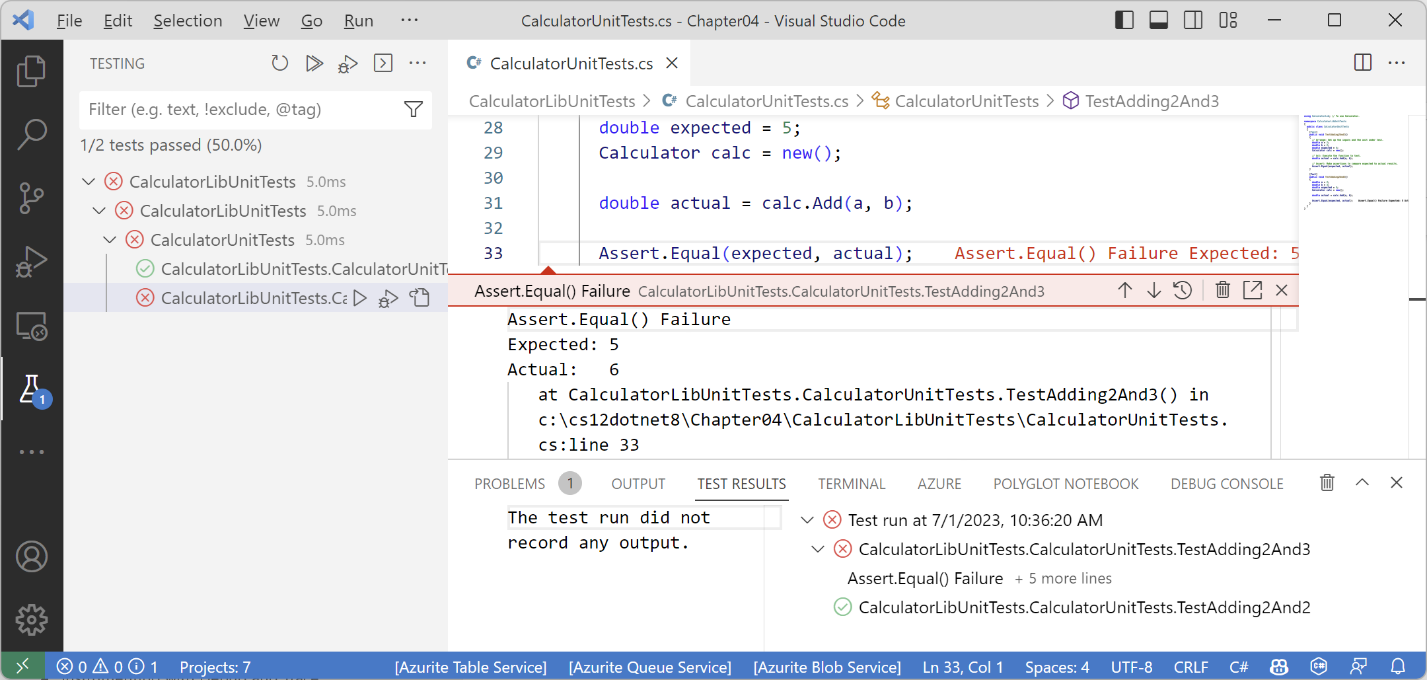Open peek view in editor
The height and width of the screenshot is (680, 1427).
(1252, 291)
